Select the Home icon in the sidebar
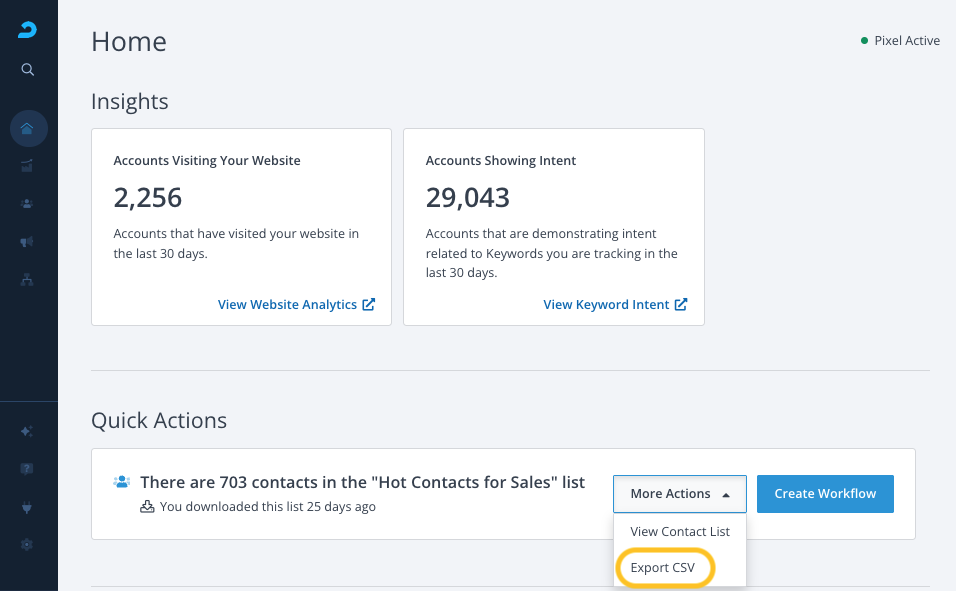The image size is (956, 591). pyautogui.click(x=28, y=128)
